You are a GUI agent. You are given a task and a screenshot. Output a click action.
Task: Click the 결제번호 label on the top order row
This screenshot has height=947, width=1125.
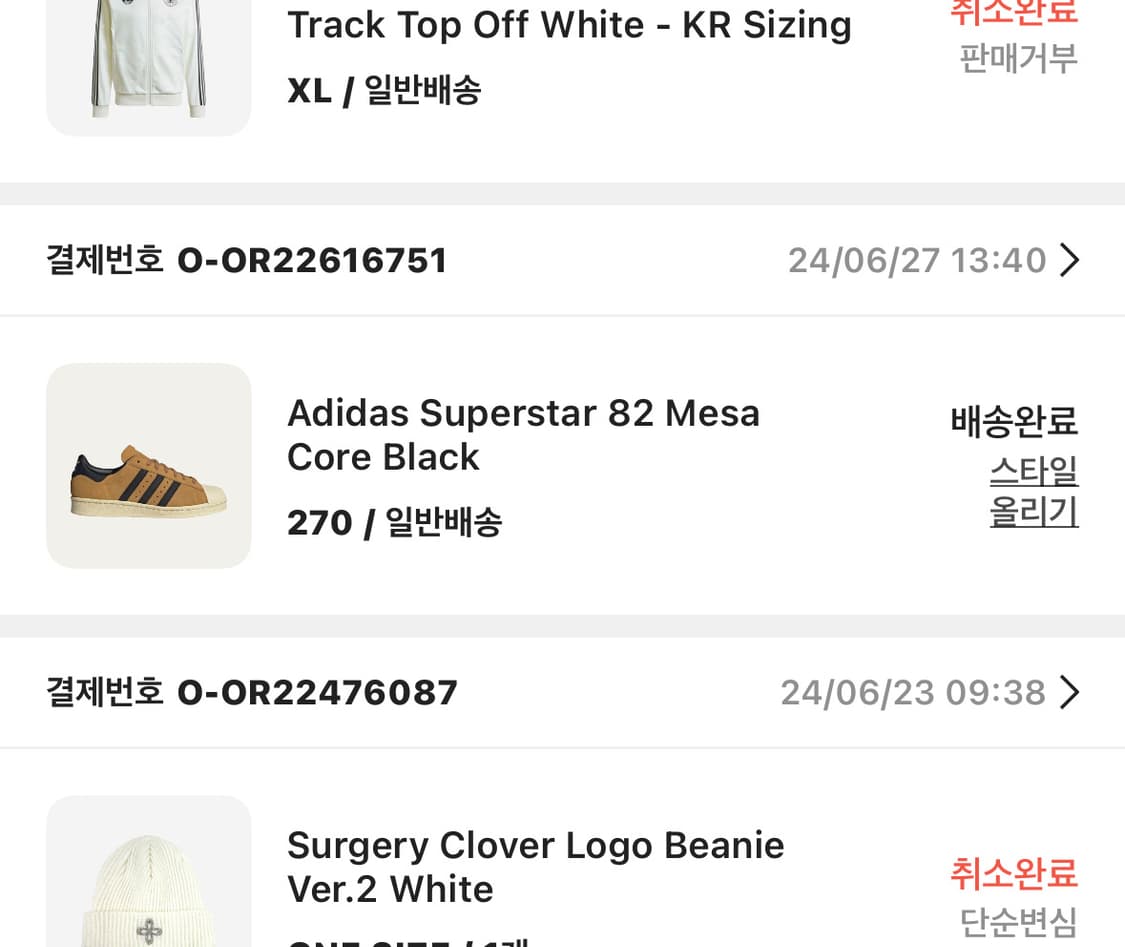[x=105, y=260]
